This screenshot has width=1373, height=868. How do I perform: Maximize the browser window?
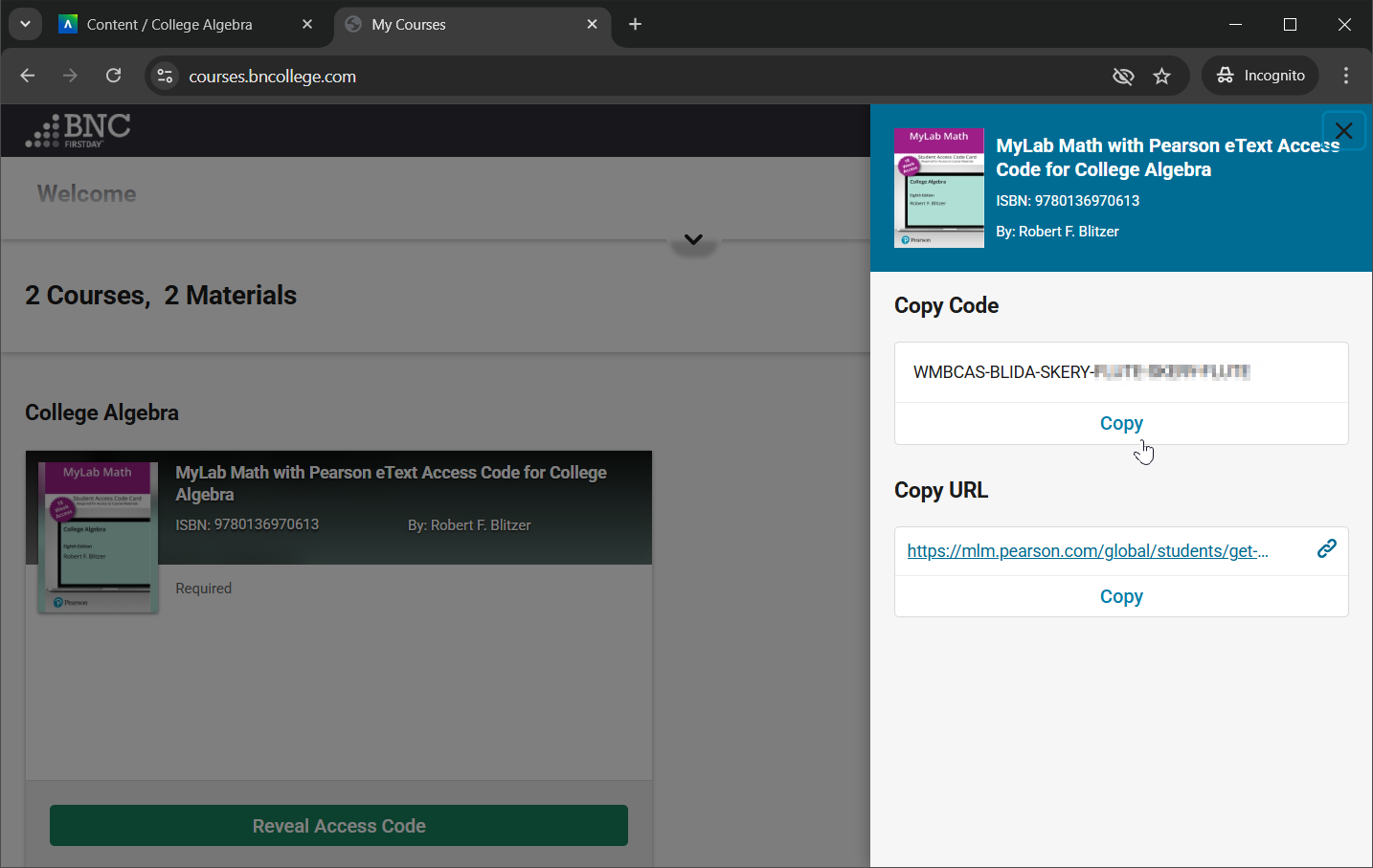coord(1290,24)
